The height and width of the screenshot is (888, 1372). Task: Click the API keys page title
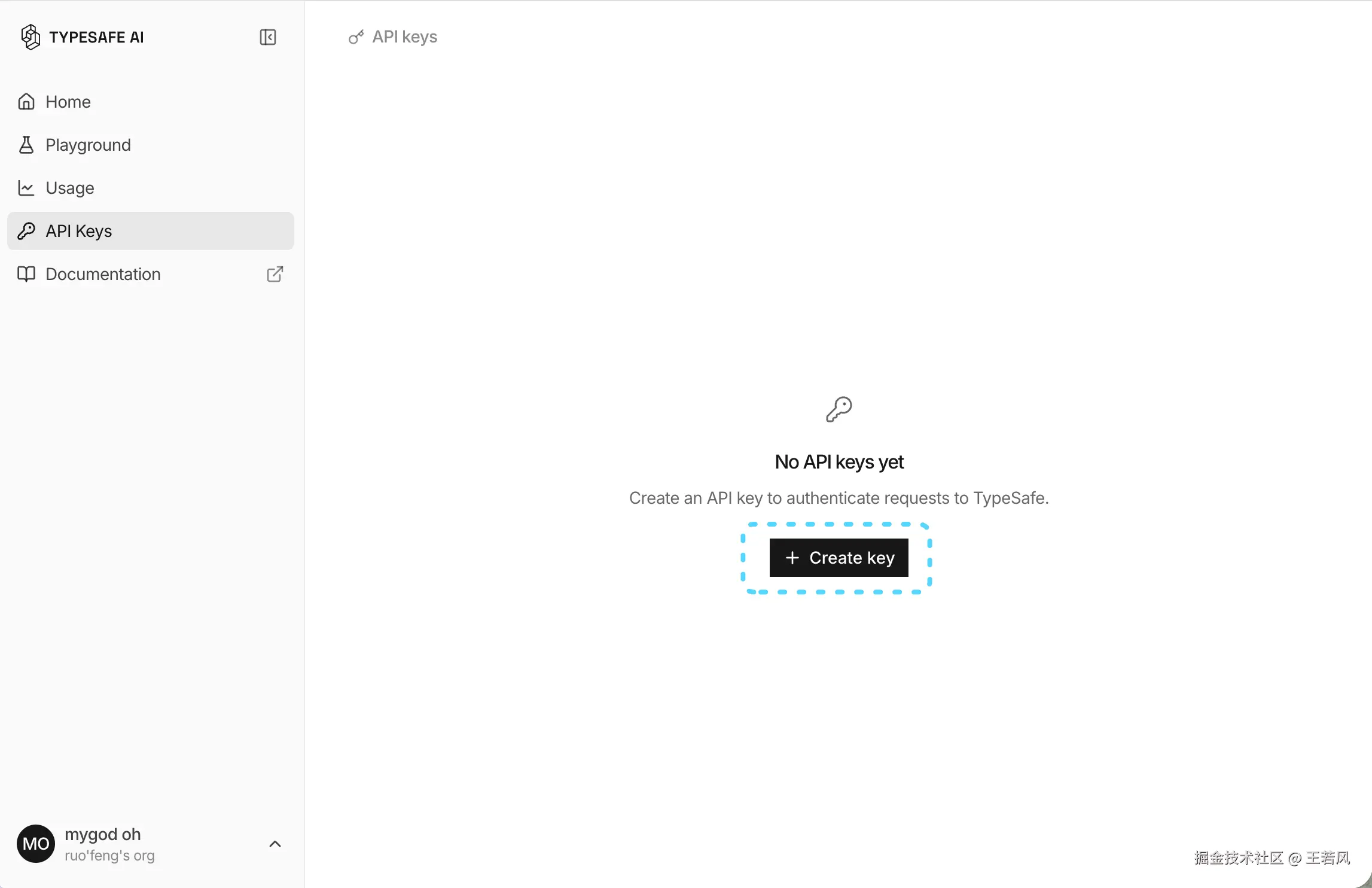point(405,37)
